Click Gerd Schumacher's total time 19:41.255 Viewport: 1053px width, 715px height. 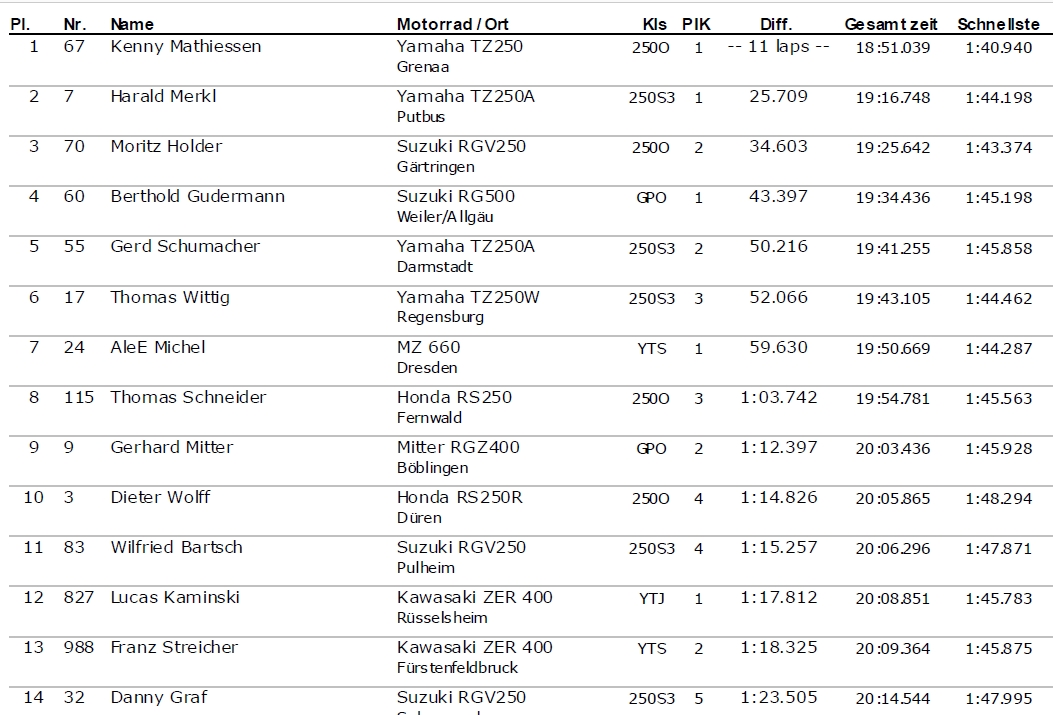click(892, 248)
